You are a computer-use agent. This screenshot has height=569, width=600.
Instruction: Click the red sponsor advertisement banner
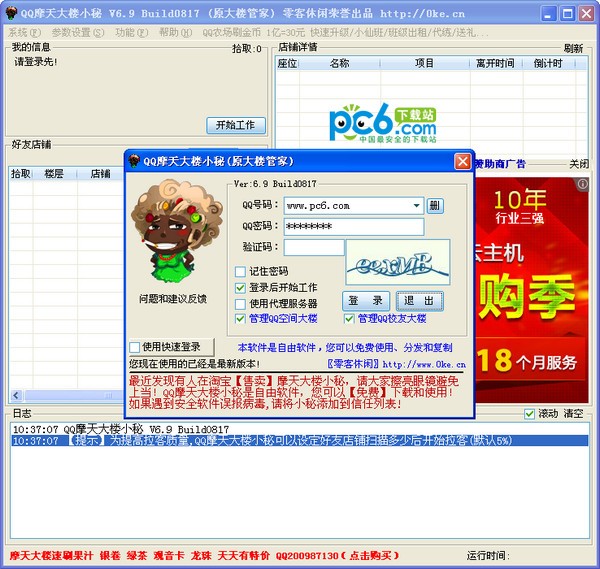pyautogui.click(x=532, y=290)
